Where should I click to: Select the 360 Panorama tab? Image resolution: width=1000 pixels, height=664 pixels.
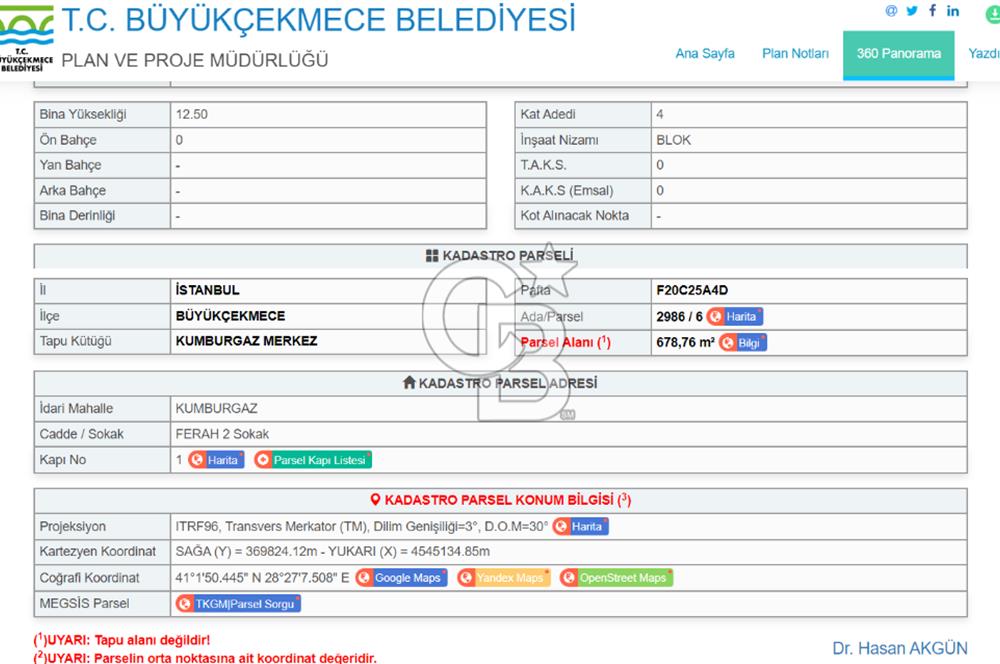point(898,54)
